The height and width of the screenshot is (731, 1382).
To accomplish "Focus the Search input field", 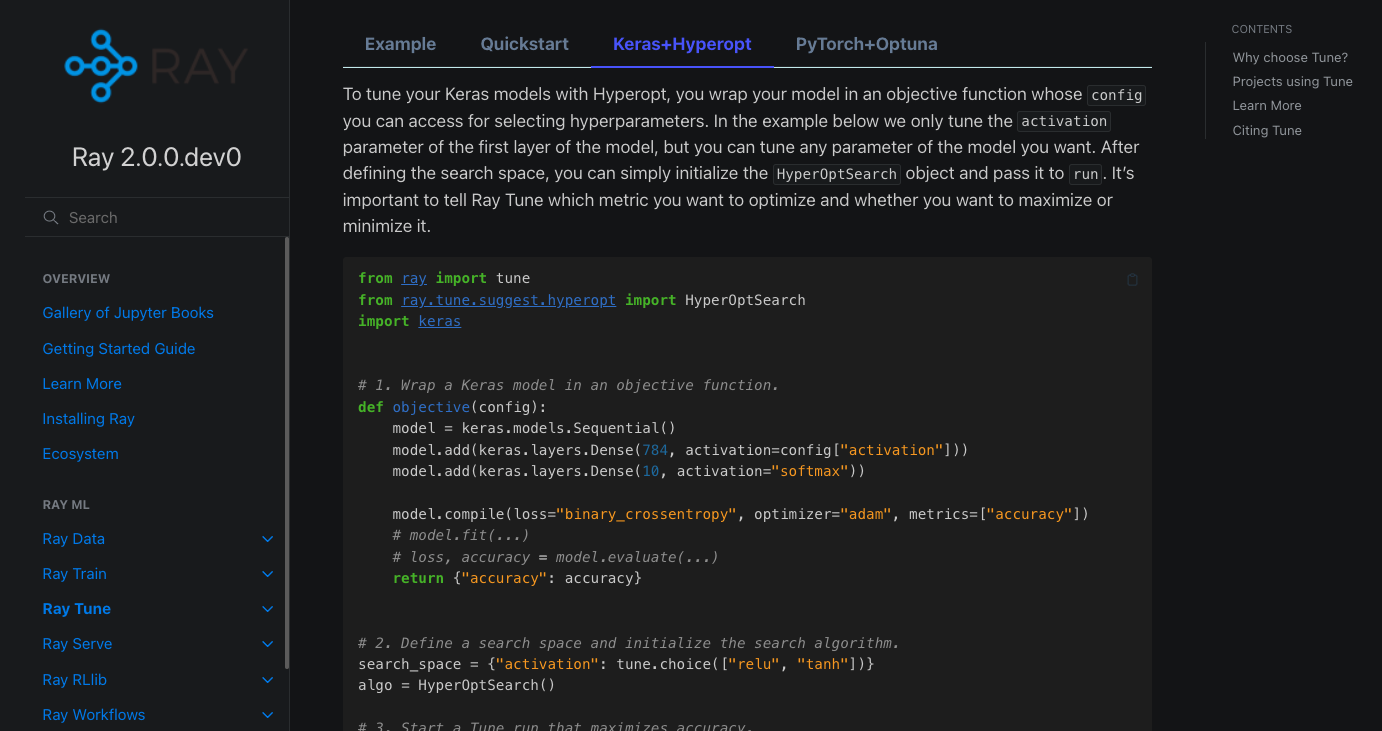I will pyautogui.click(x=156, y=217).
